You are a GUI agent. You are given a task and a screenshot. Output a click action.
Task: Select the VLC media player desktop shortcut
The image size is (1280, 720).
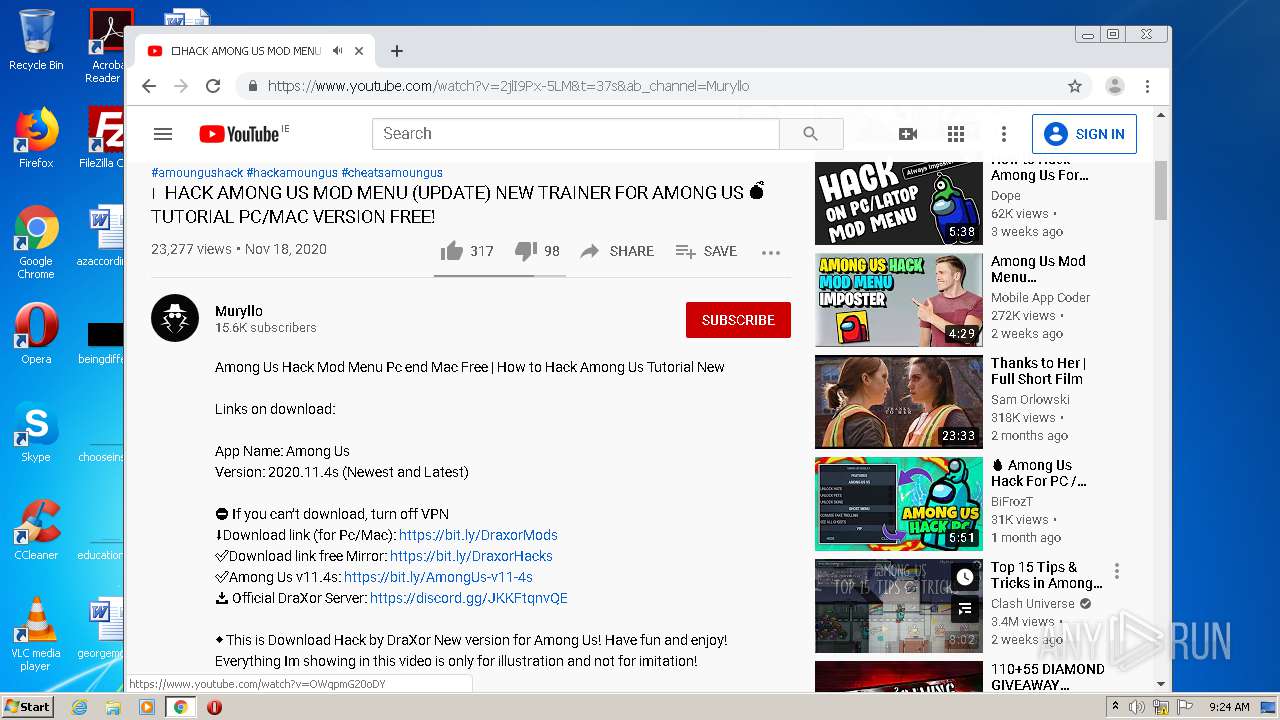pos(36,634)
